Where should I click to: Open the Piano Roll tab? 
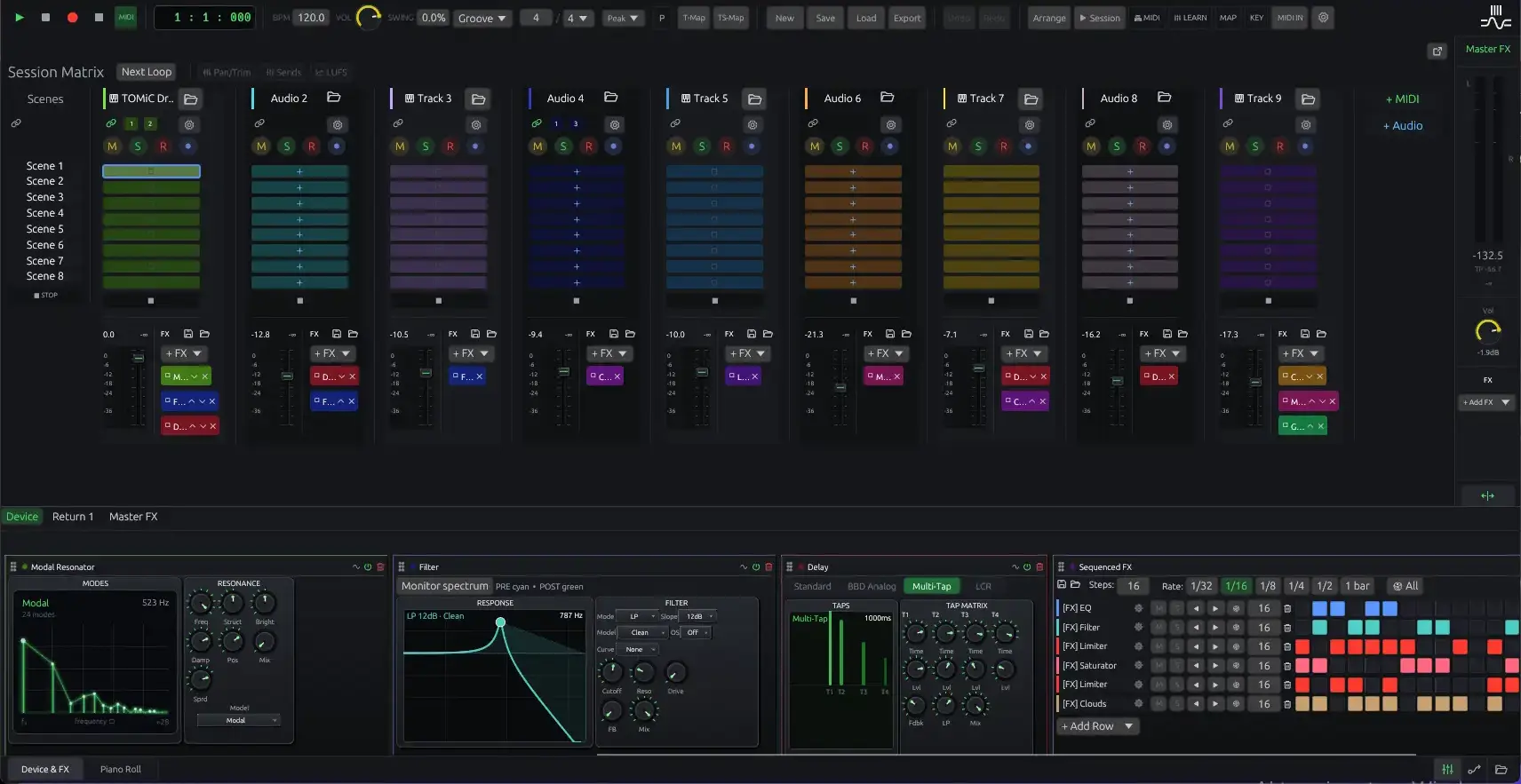click(x=121, y=769)
